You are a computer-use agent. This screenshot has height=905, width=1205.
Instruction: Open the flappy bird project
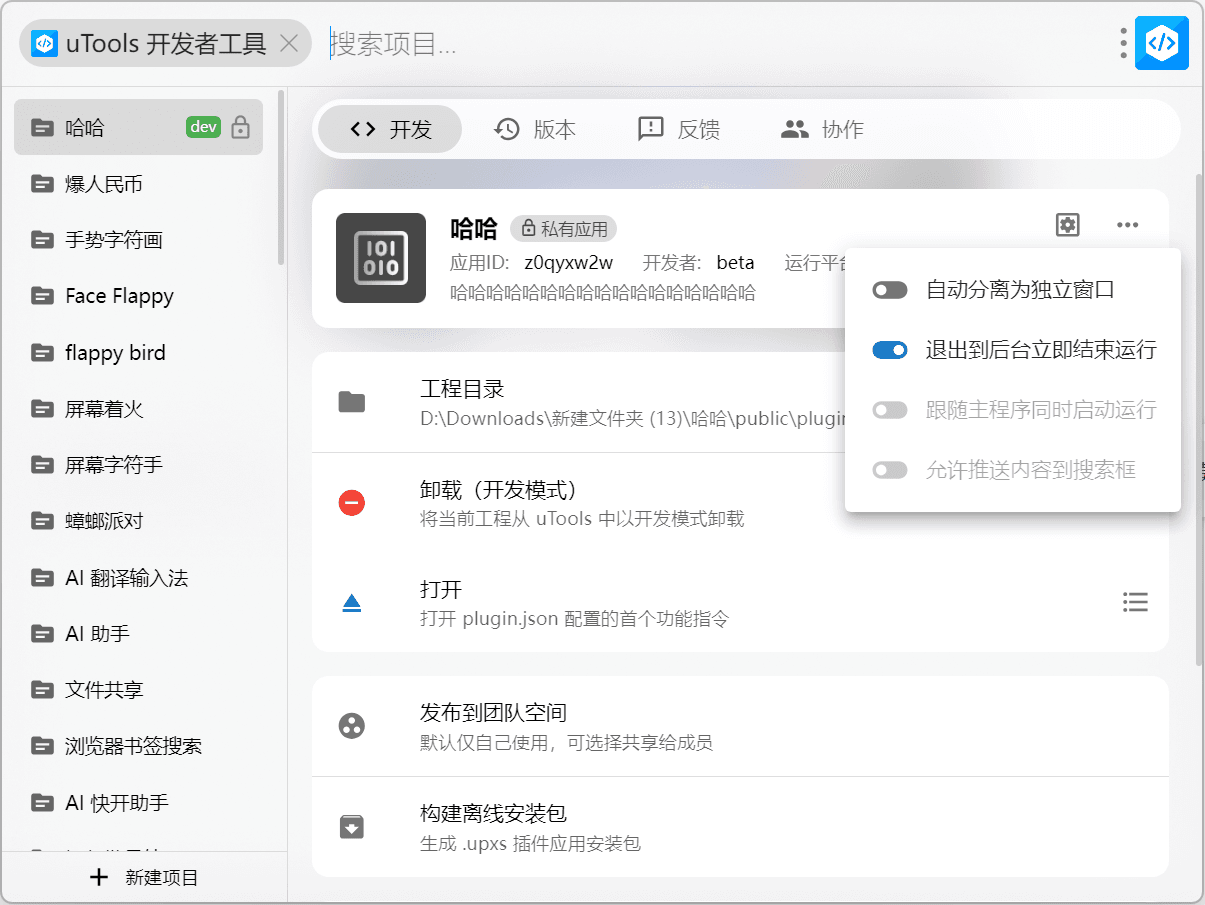point(138,353)
